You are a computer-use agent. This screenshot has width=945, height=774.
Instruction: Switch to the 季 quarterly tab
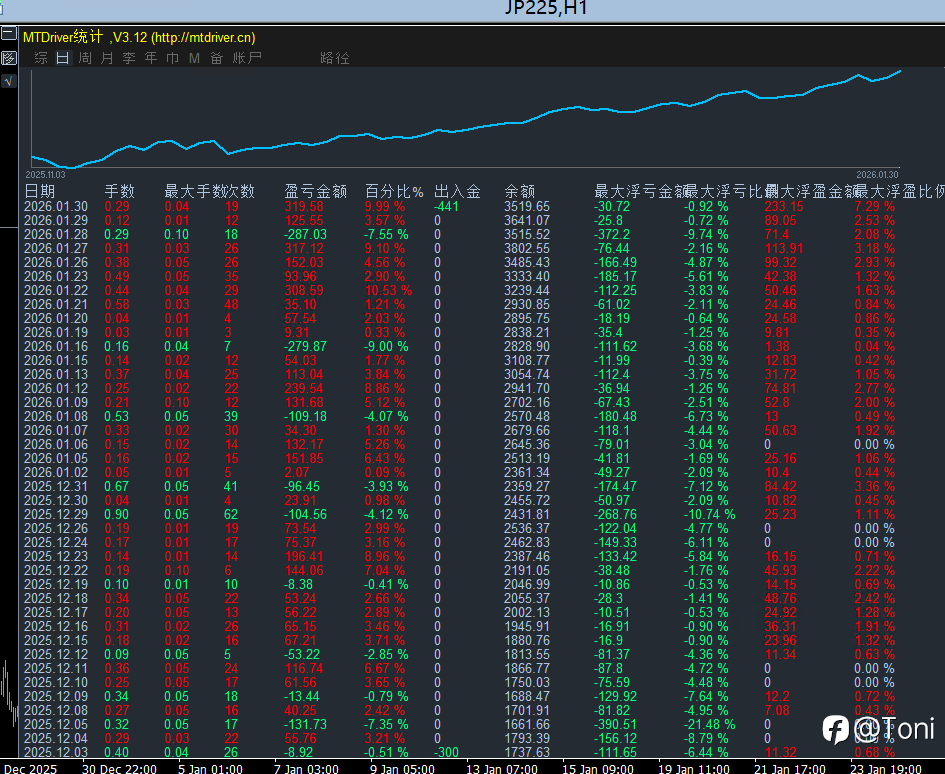coord(128,58)
